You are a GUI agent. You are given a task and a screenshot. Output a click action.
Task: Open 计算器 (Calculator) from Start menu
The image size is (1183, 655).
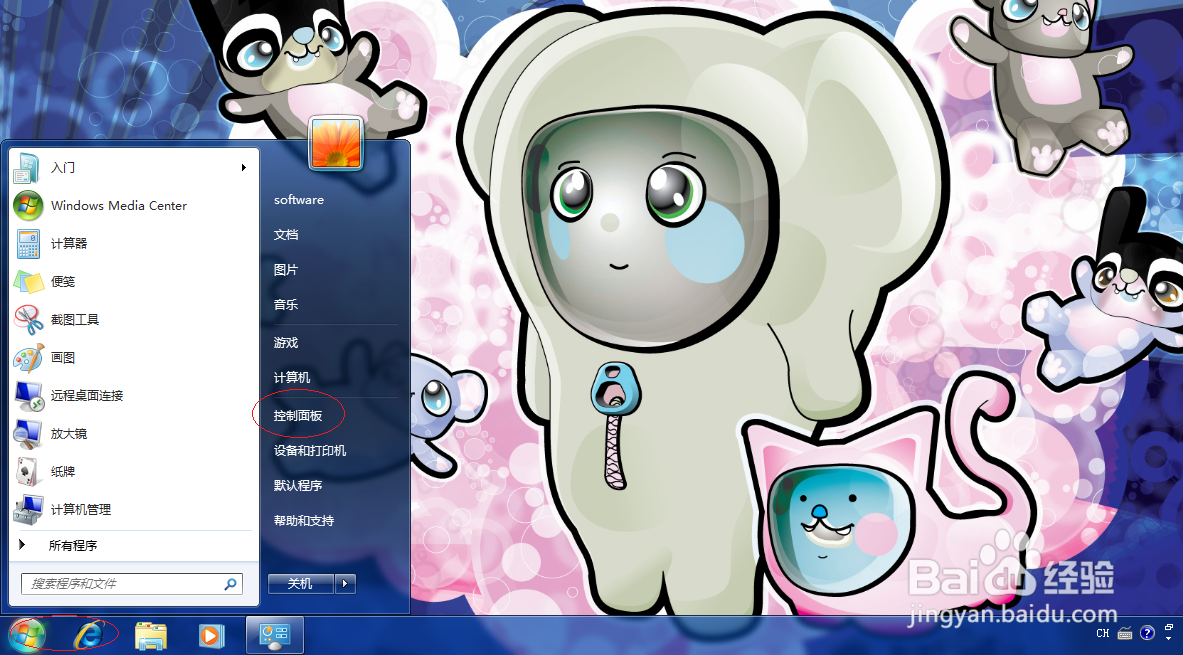(133, 243)
